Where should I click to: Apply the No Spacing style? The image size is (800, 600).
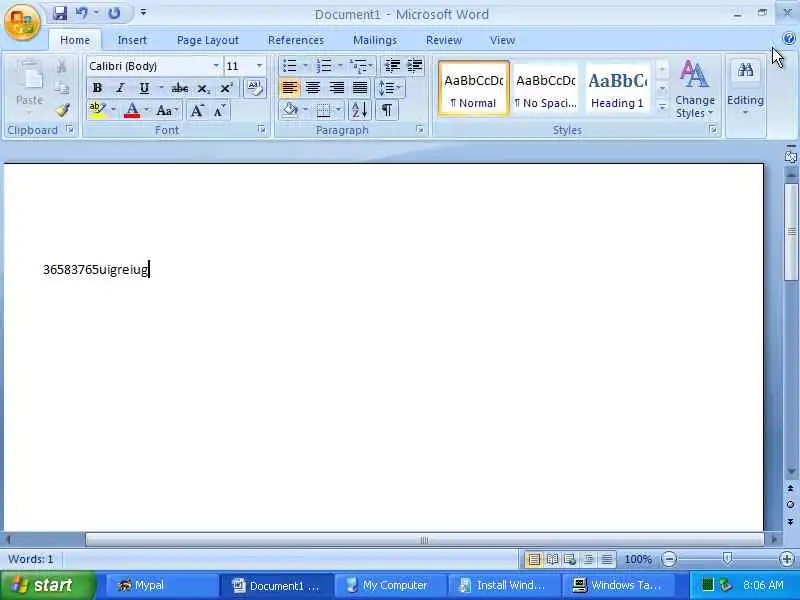pos(545,89)
